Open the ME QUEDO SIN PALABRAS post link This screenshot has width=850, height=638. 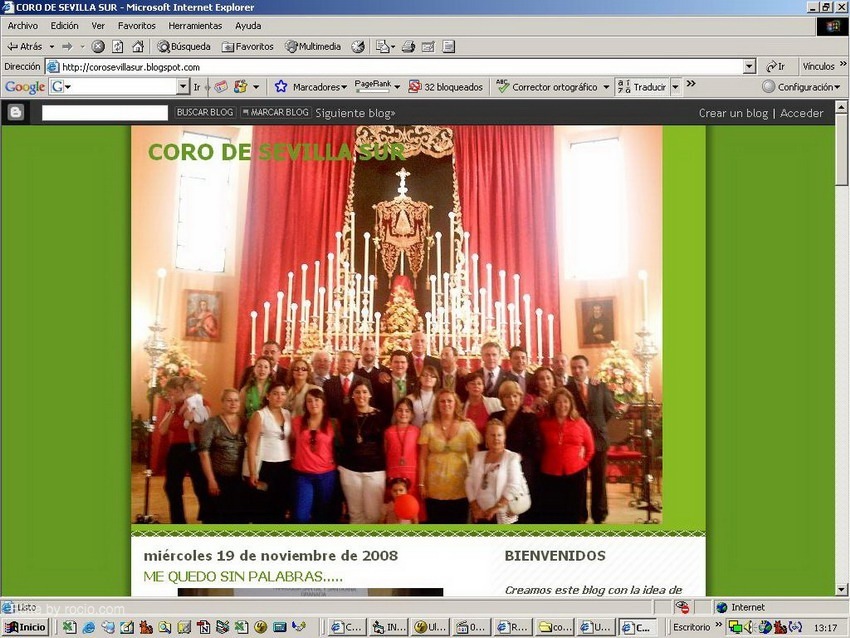pyautogui.click(x=243, y=577)
